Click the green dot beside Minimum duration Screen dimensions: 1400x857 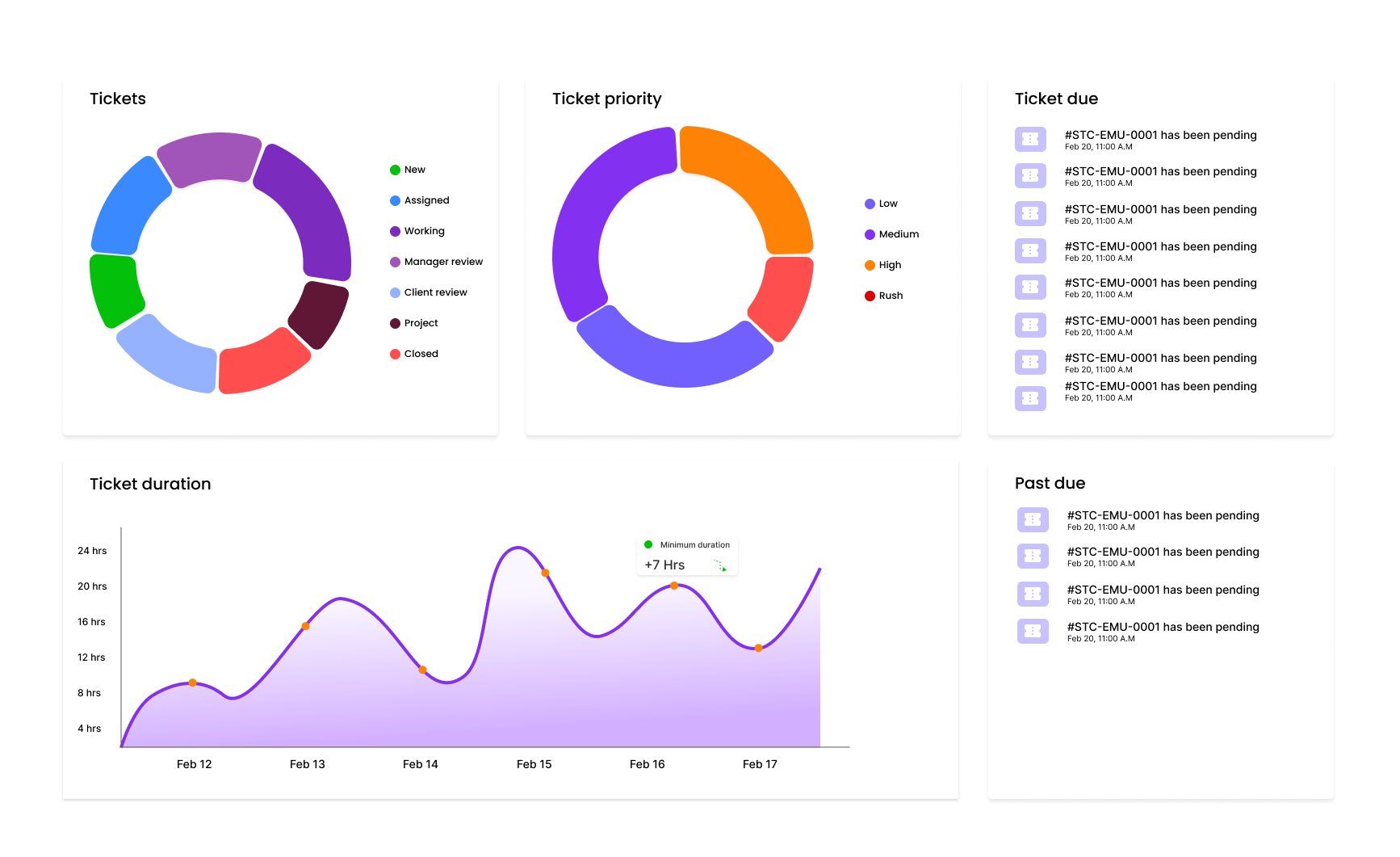[x=648, y=544]
